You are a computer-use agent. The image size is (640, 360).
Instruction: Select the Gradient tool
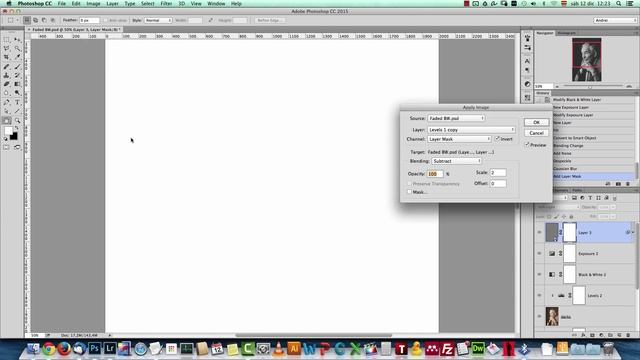pyautogui.click(x=18, y=84)
